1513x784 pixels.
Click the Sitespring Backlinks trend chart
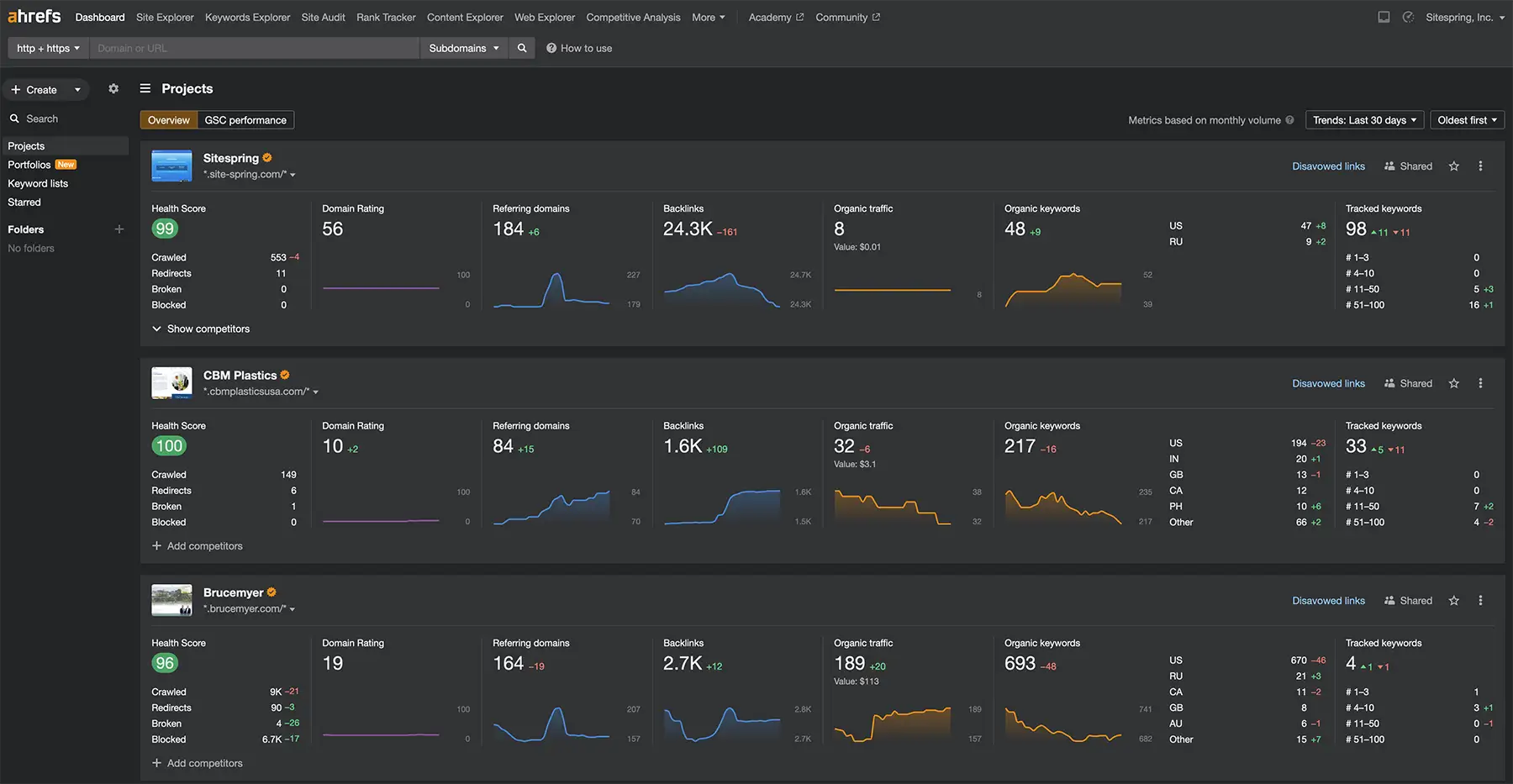click(x=721, y=289)
